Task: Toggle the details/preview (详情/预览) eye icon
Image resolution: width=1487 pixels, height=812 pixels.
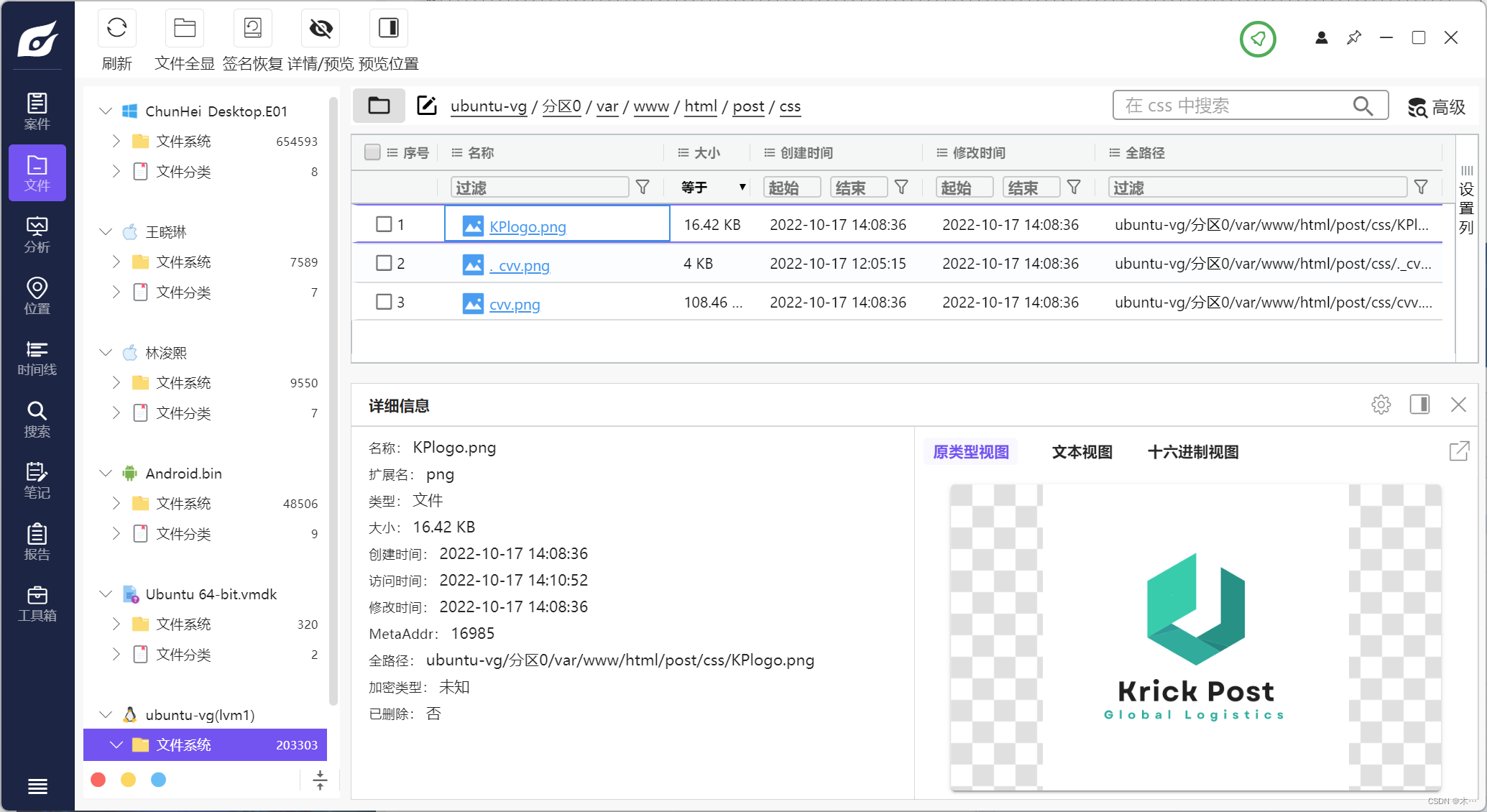Action: tap(321, 29)
